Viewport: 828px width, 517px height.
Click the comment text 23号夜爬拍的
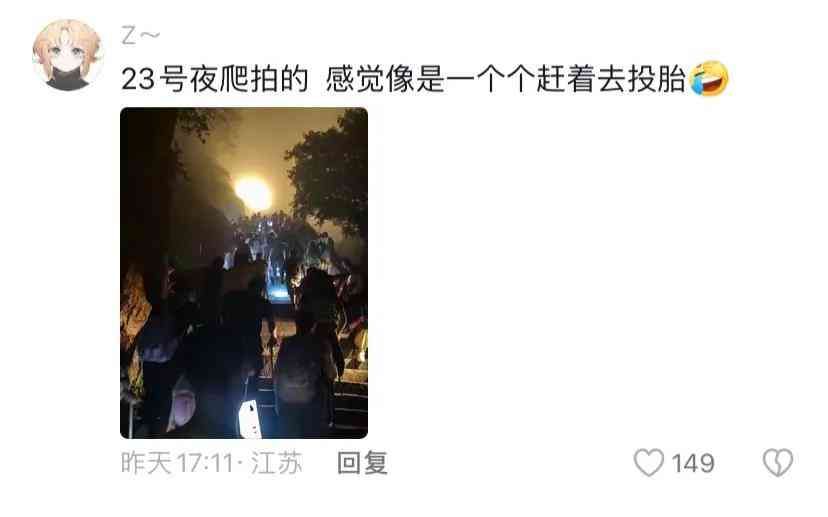(x=214, y=79)
